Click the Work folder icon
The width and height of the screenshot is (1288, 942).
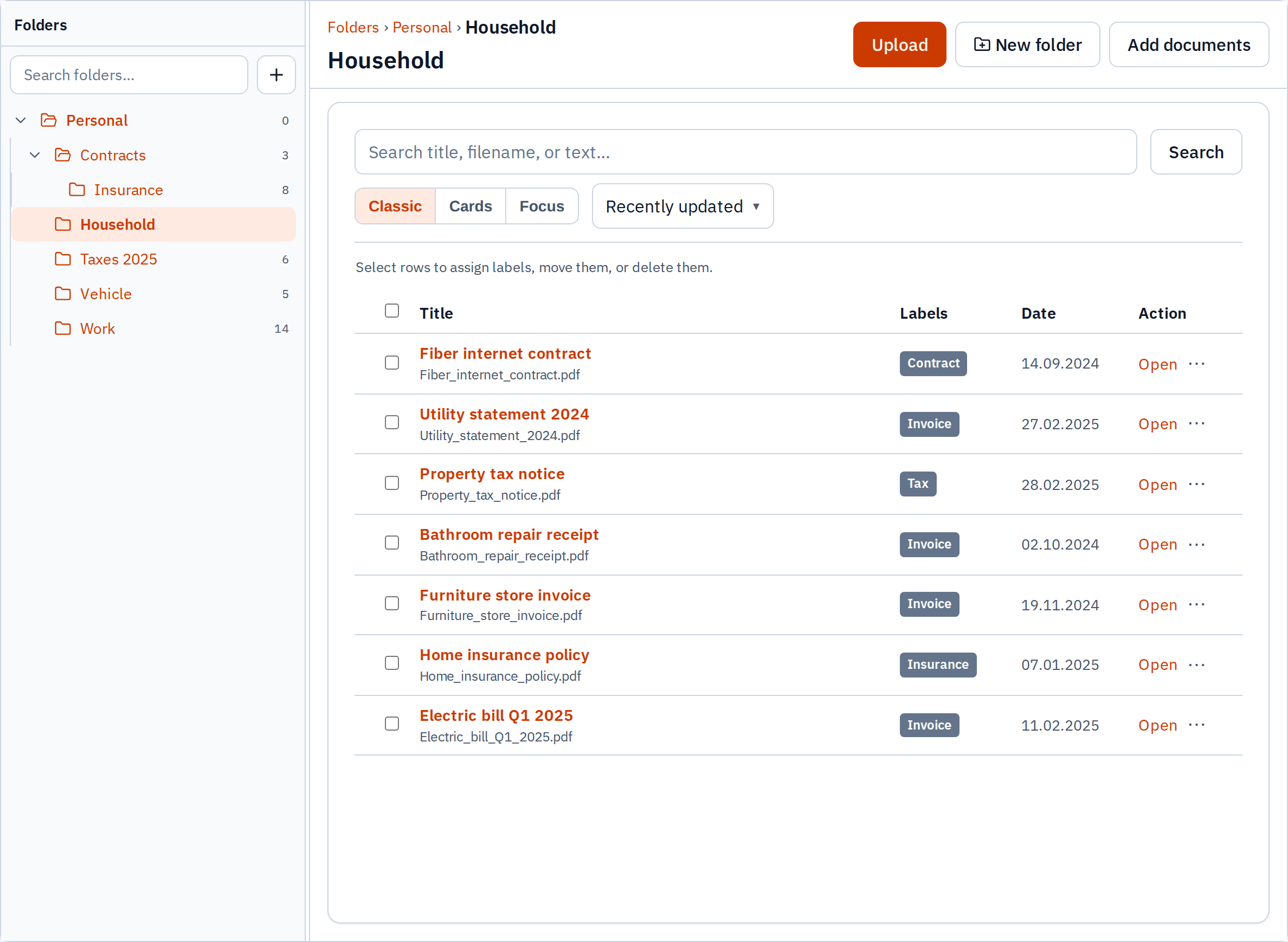pyautogui.click(x=63, y=329)
